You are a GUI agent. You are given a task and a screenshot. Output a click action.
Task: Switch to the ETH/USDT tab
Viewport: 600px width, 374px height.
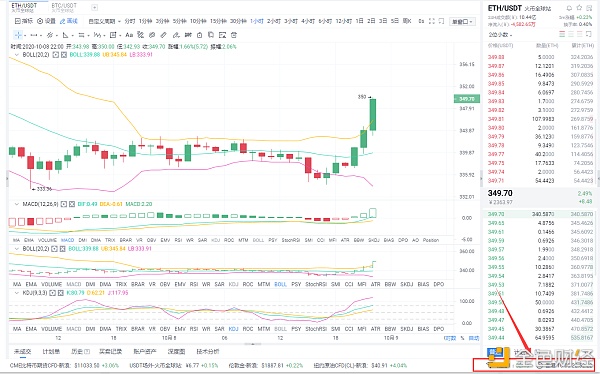(x=24, y=7)
